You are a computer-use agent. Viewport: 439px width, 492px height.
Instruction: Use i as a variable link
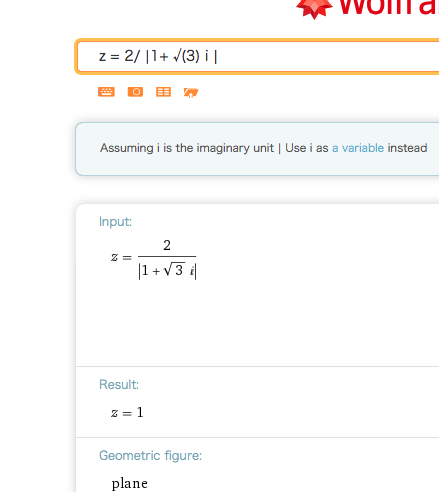[x=358, y=148]
